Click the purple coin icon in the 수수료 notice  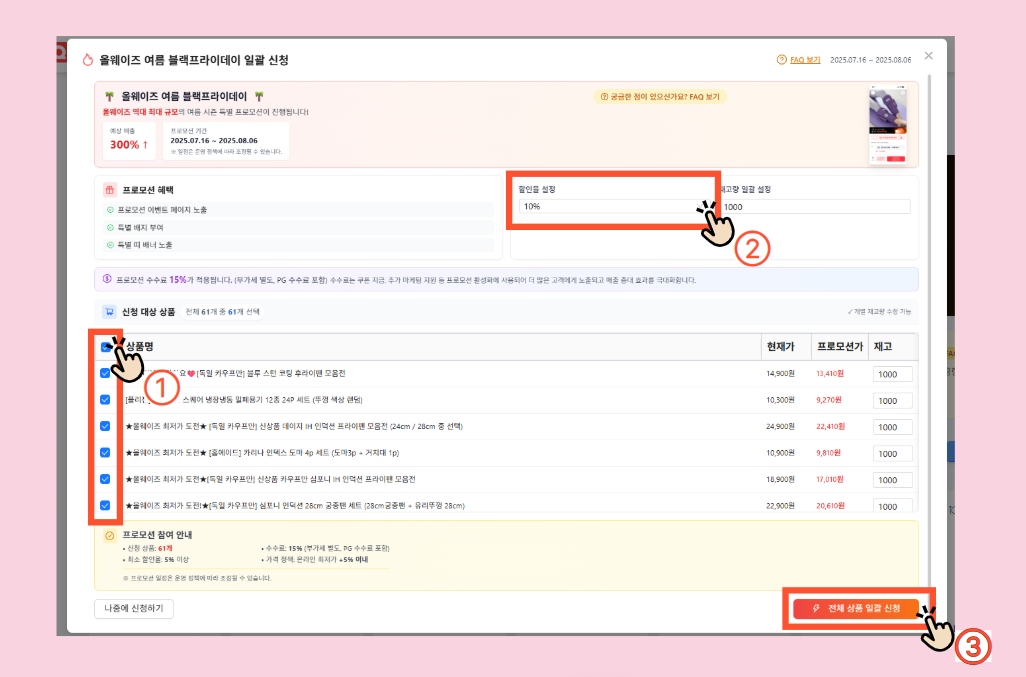tap(108, 280)
